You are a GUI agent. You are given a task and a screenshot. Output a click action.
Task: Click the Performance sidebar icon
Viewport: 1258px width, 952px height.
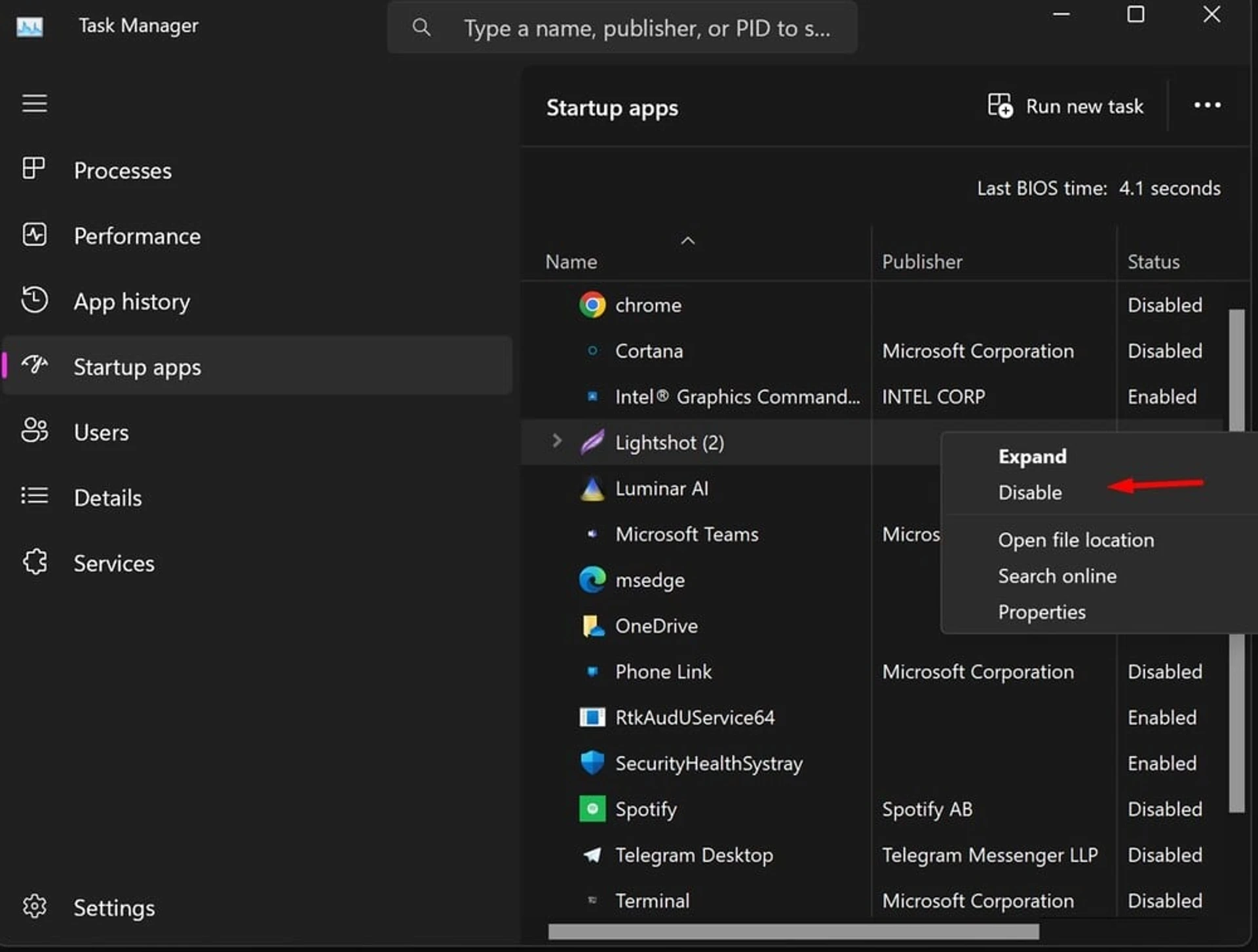34,235
